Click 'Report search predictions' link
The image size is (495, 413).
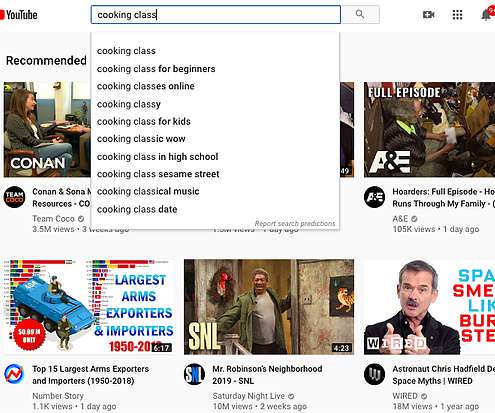[x=295, y=223]
